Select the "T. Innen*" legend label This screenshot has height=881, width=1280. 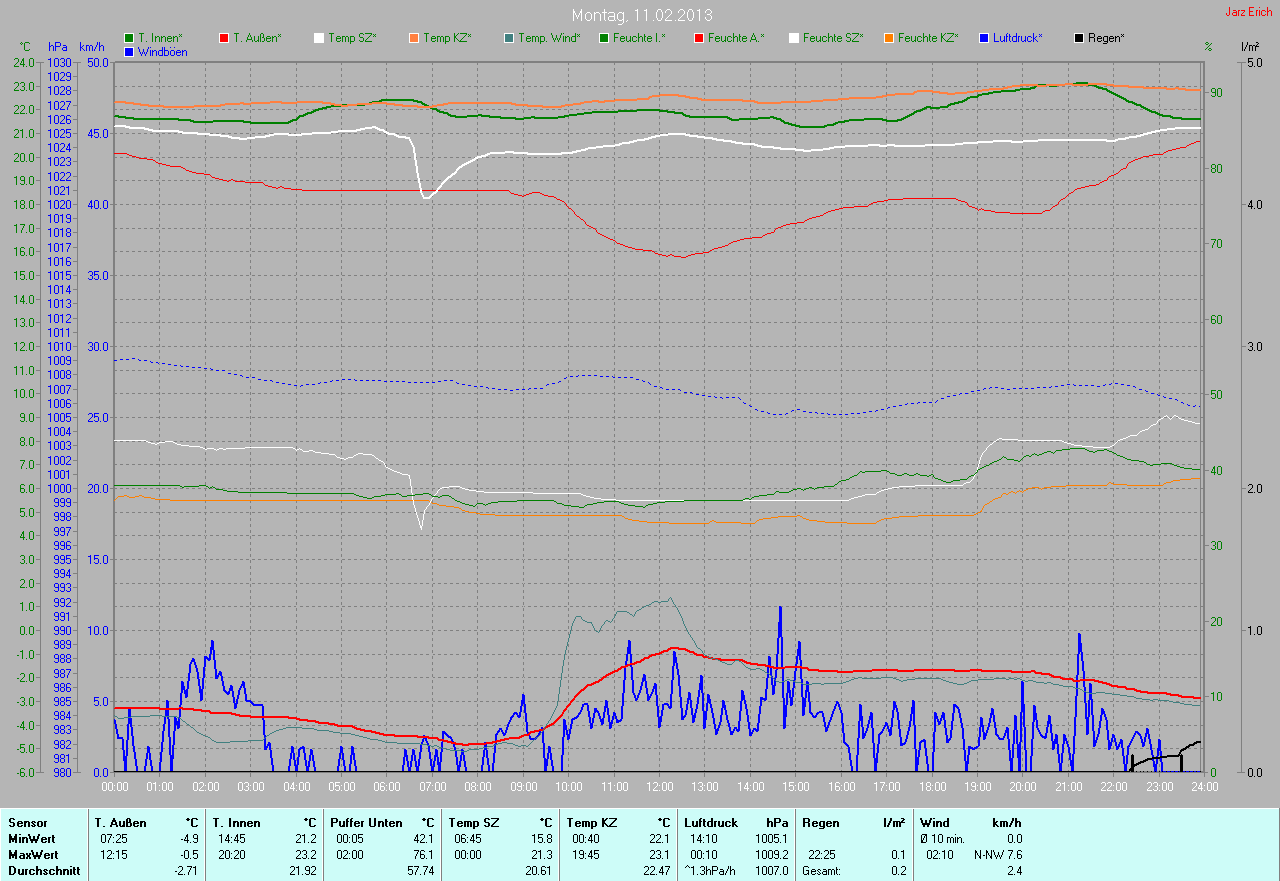pos(160,38)
